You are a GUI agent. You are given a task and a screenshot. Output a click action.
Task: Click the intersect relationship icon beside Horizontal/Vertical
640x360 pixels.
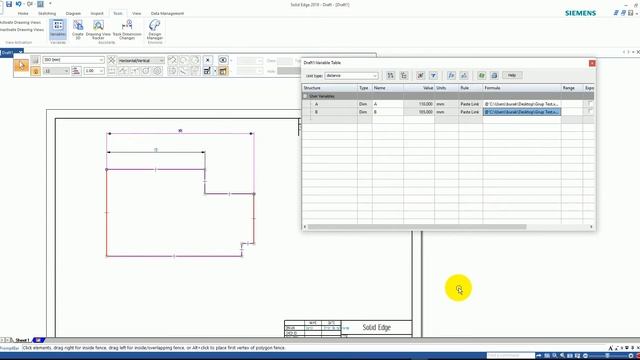tap(111, 60)
